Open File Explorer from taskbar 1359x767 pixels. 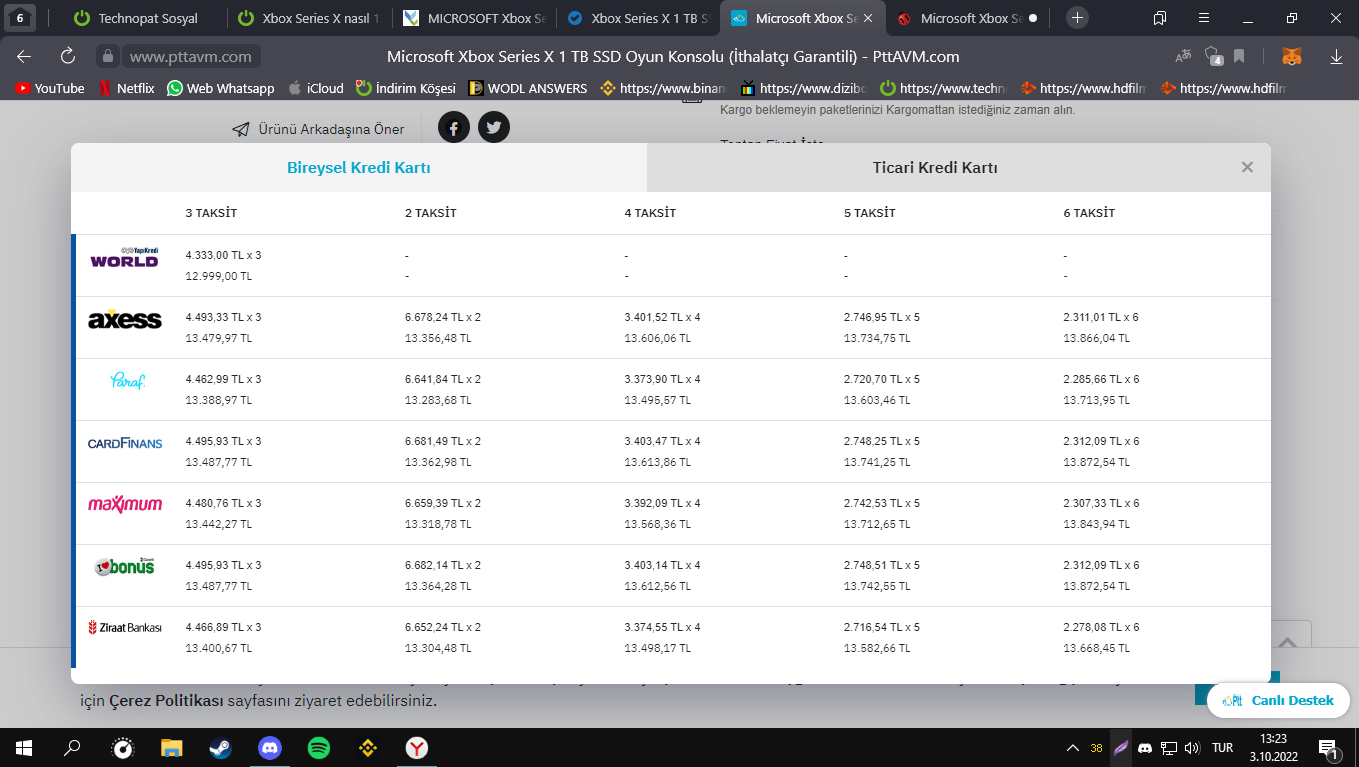pyautogui.click(x=172, y=747)
